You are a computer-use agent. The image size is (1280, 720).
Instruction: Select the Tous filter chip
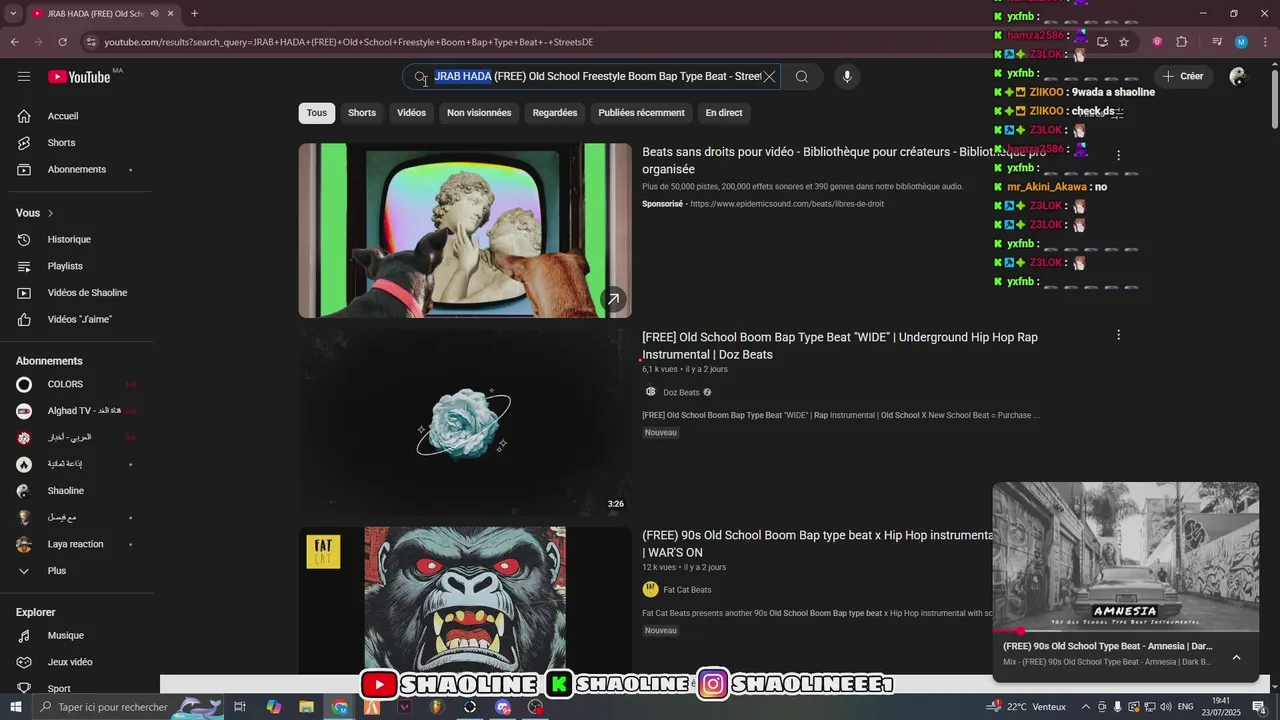tap(317, 113)
